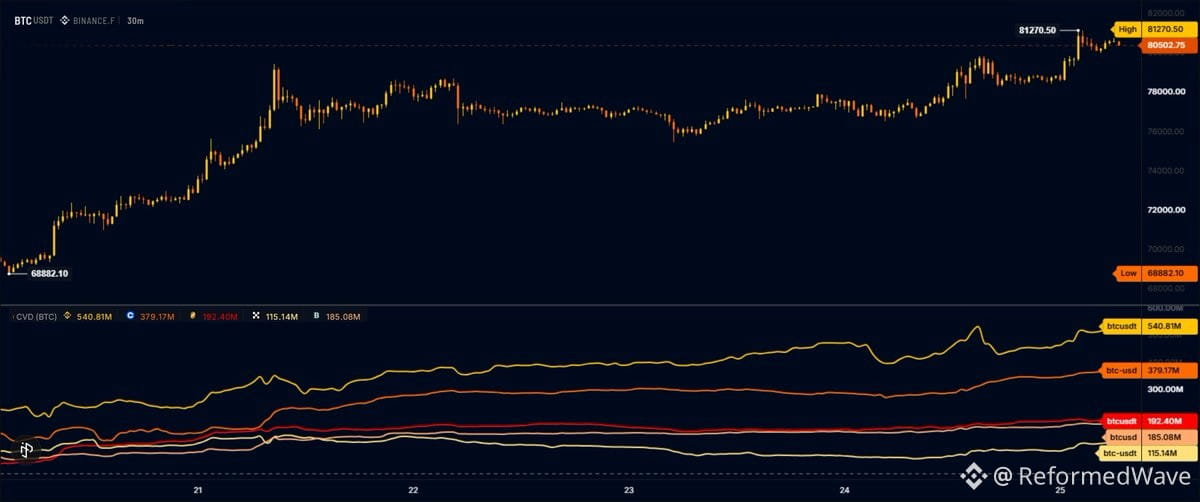Image resolution: width=1200 pixels, height=502 pixels.
Task: Click the date label 24 on time axis
Action: point(845,490)
